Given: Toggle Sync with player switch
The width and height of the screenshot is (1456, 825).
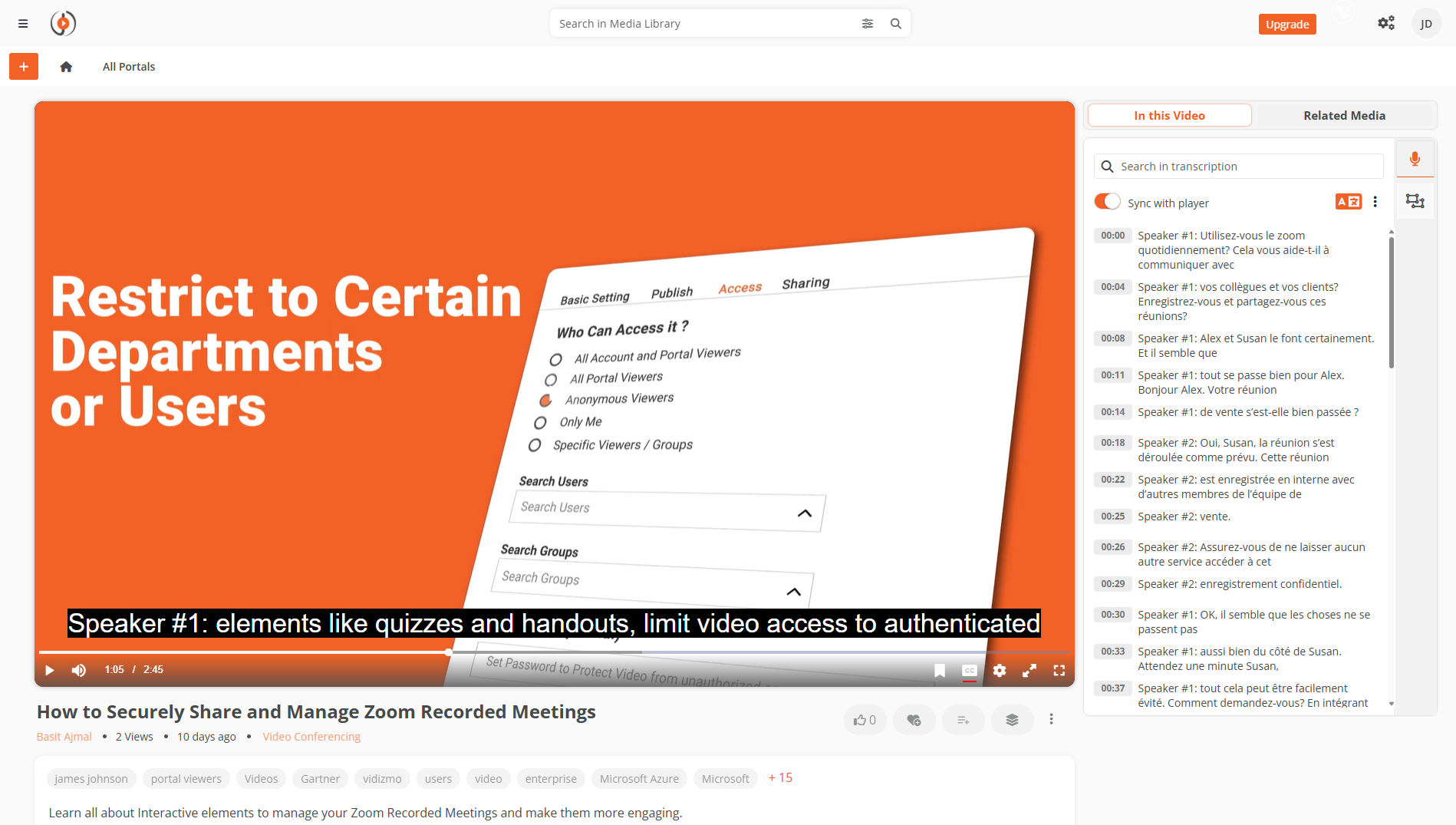Looking at the screenshot, I should tap(1107, 202).
